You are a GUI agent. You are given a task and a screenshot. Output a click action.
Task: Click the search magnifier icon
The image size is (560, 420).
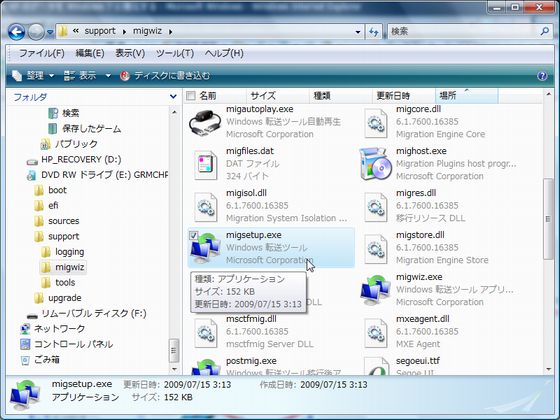(x=545, y=31)
